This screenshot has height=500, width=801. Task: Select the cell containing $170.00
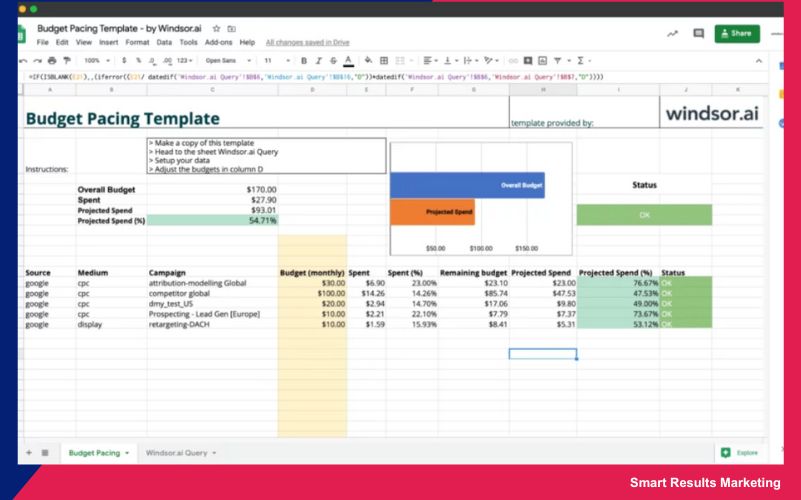(213, 189)
